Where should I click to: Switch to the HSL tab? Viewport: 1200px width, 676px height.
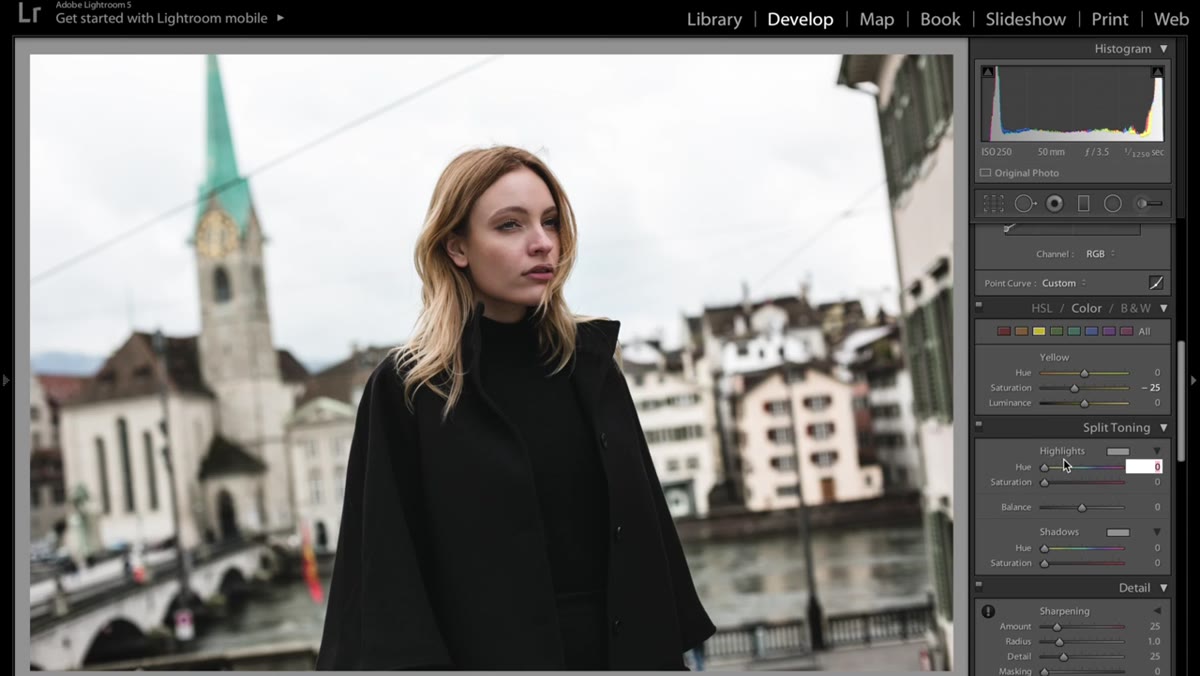[x=1042, y=308]
